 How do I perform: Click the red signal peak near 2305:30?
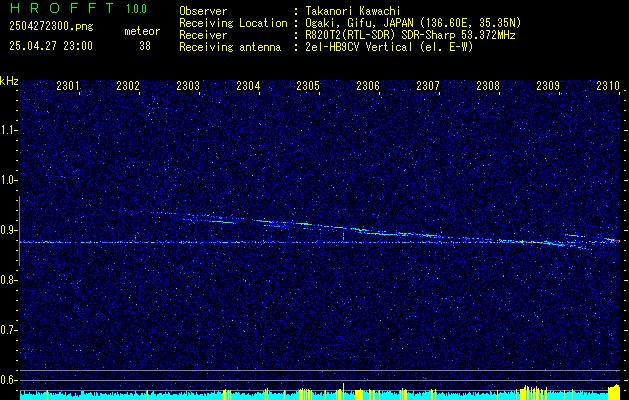click(x=343, y=234)
